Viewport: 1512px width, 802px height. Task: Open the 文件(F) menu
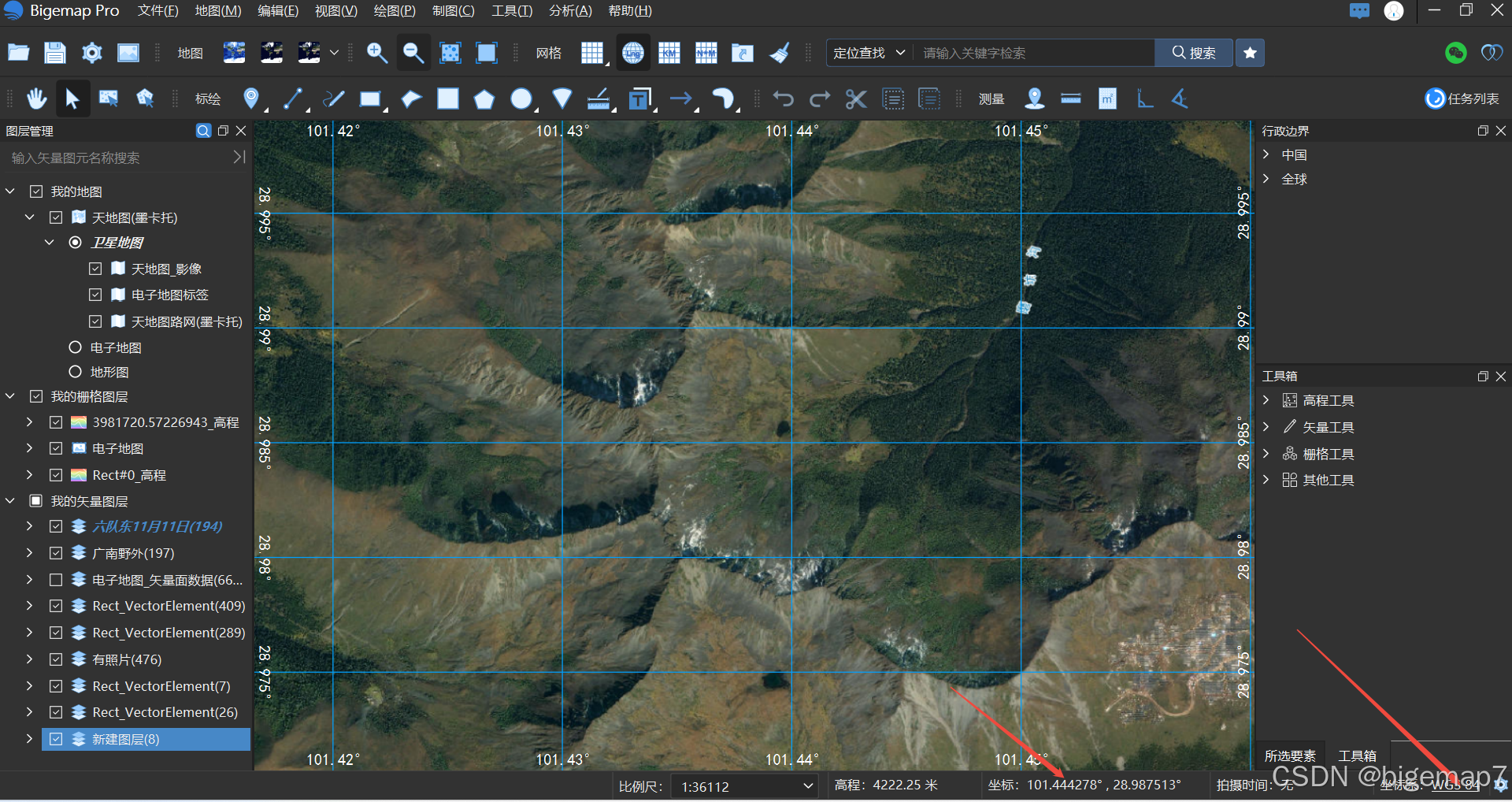point(157,11)
